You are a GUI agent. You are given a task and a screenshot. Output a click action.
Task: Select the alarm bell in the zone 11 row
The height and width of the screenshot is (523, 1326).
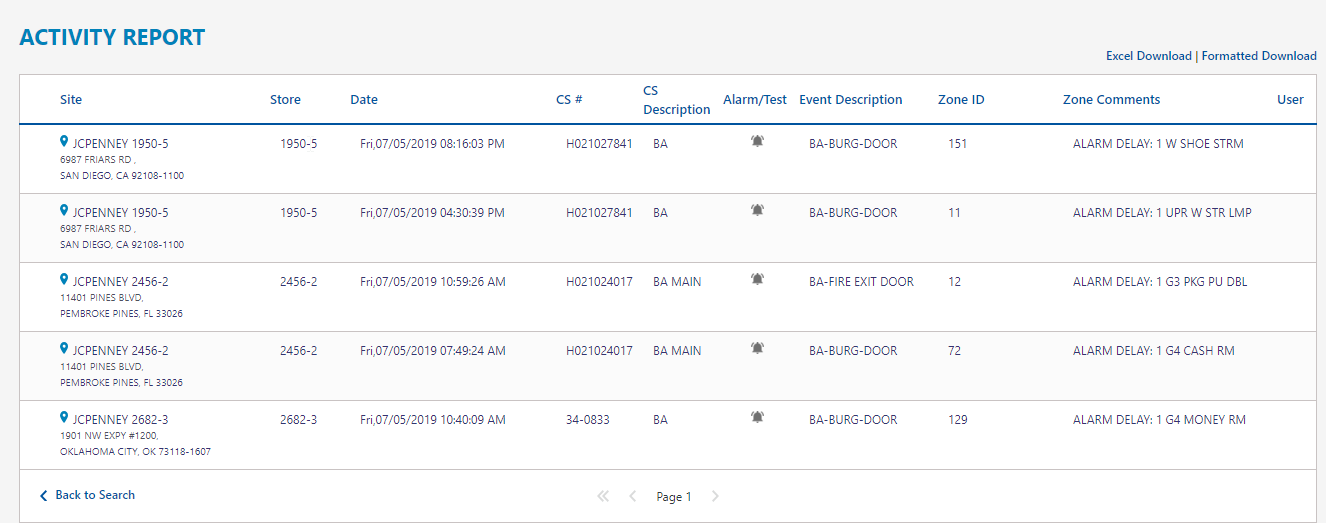tap(757, 210)
